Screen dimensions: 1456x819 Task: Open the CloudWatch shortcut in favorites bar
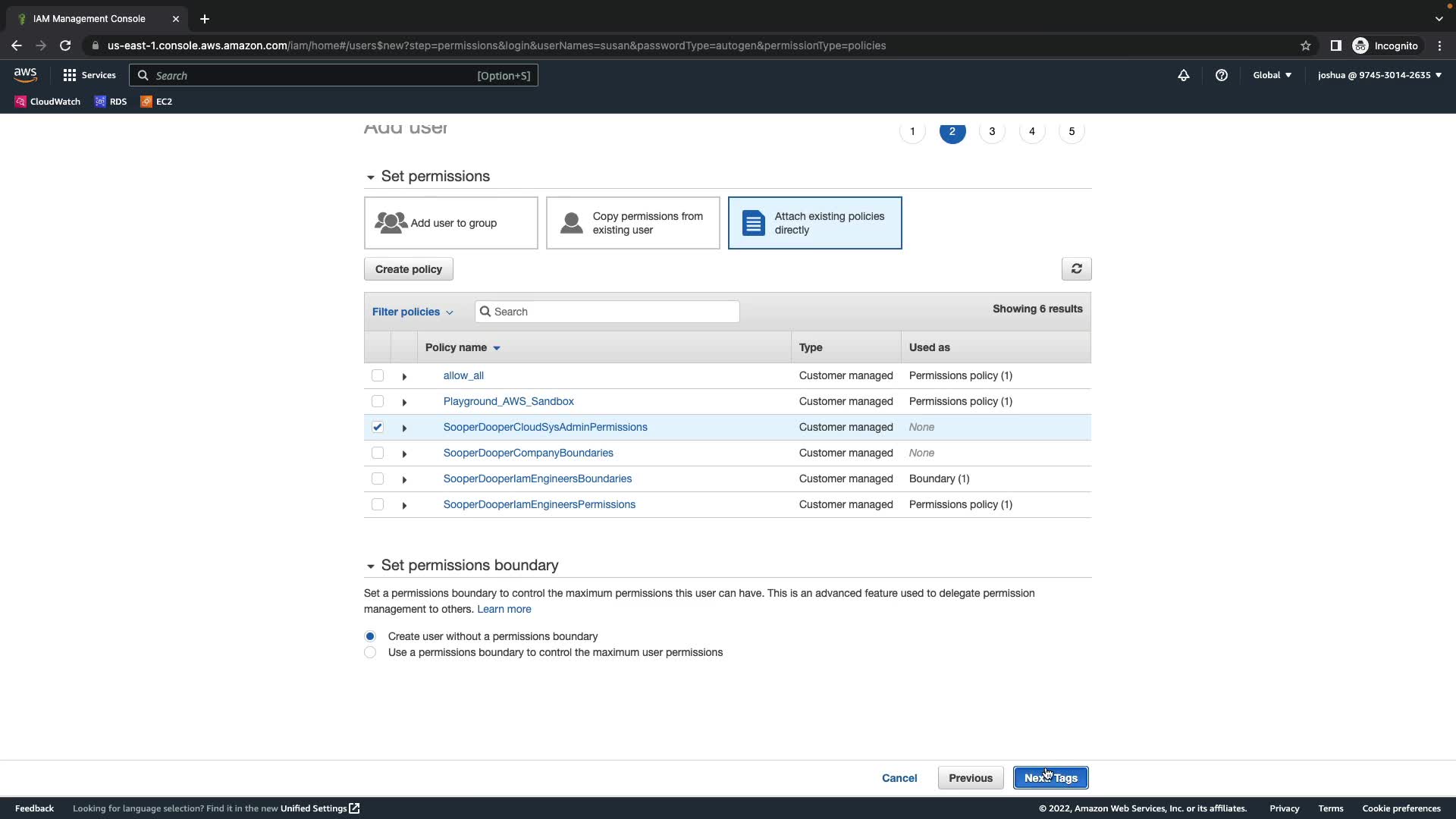(x=47, y=102)
